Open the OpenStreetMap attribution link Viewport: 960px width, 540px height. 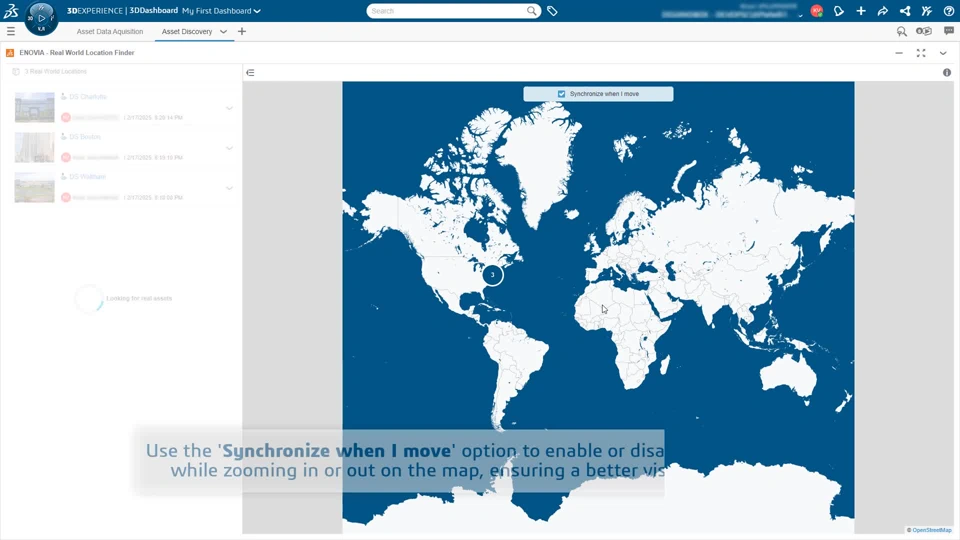(931, 530)
